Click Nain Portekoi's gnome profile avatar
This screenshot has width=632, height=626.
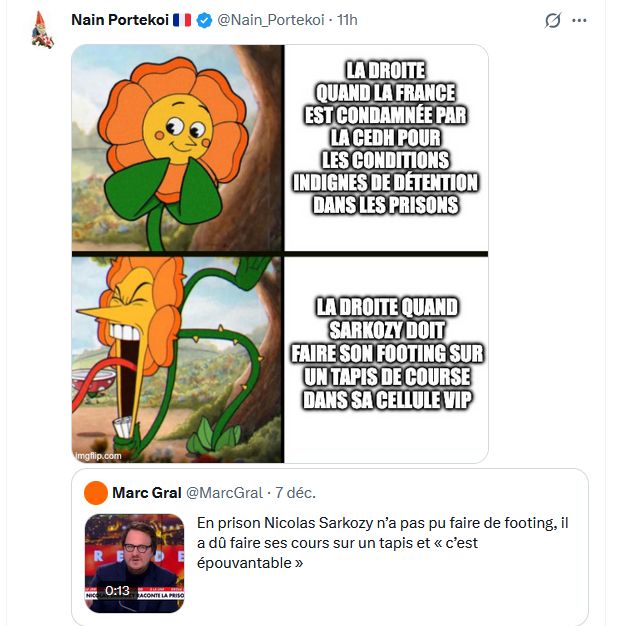click(42, 29)
